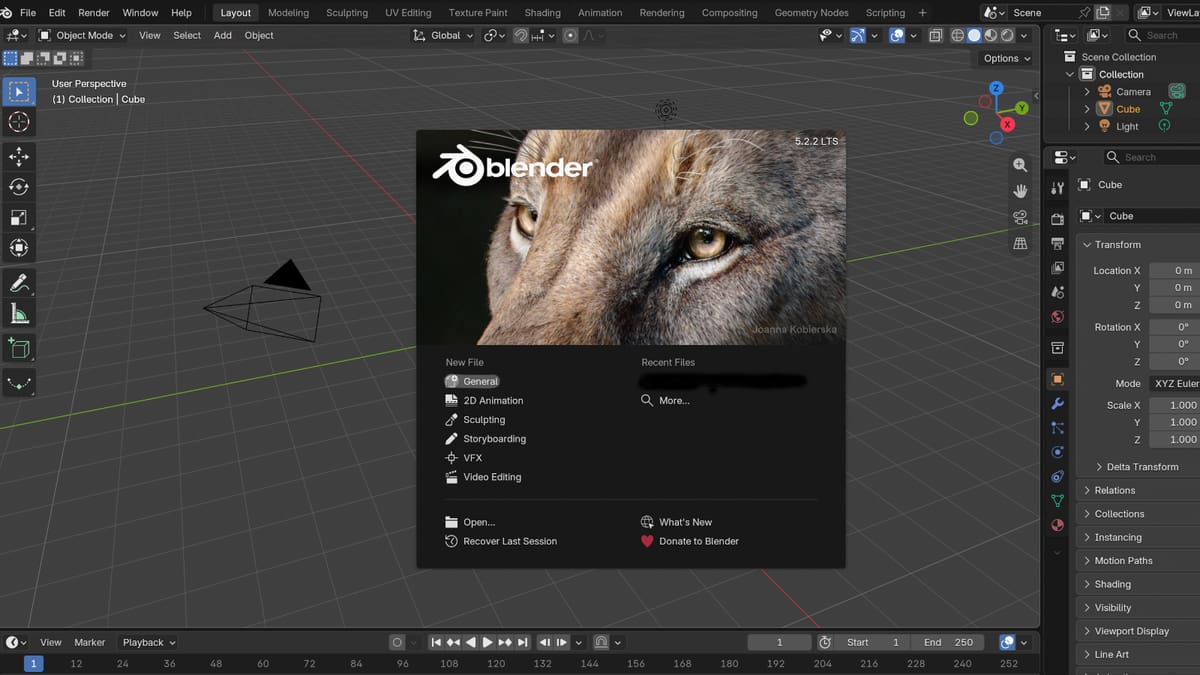Create a new Sculpting file
This screenshot has width=1200, height=675.
click(x=476, y=420)
